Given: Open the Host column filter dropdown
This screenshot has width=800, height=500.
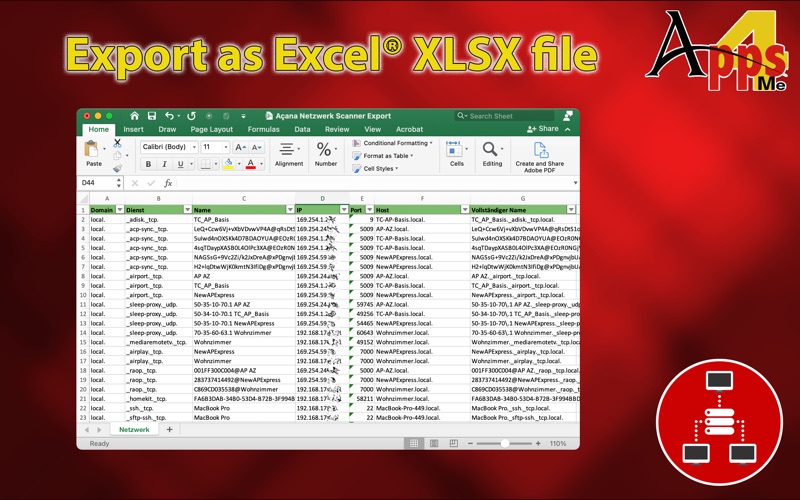Looking at the screenshot, I should tap(465, 210).
